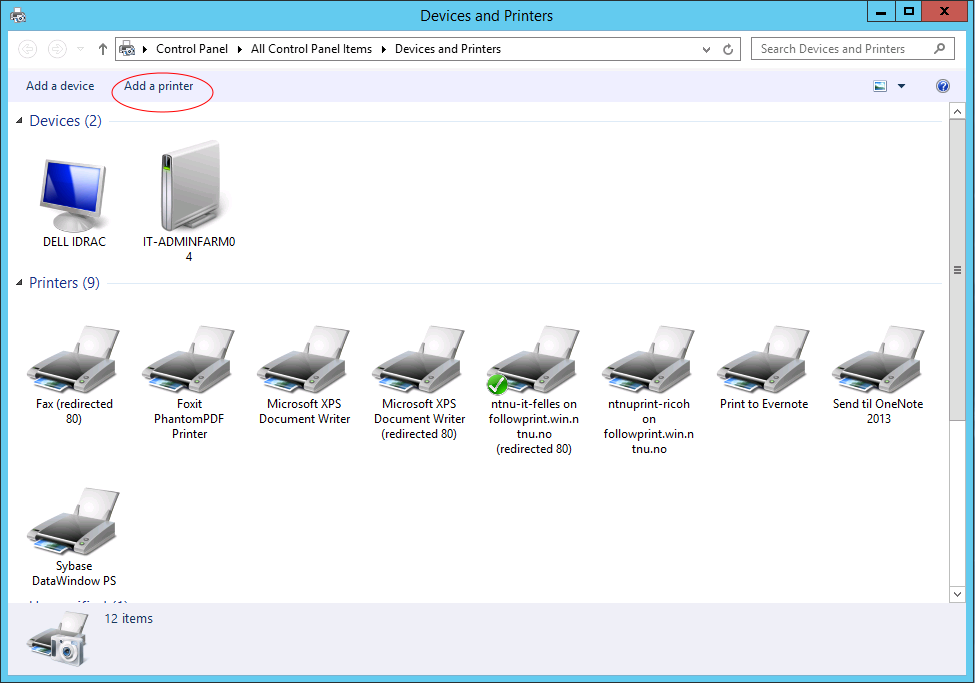Click the window system icon in title bar

18,16
